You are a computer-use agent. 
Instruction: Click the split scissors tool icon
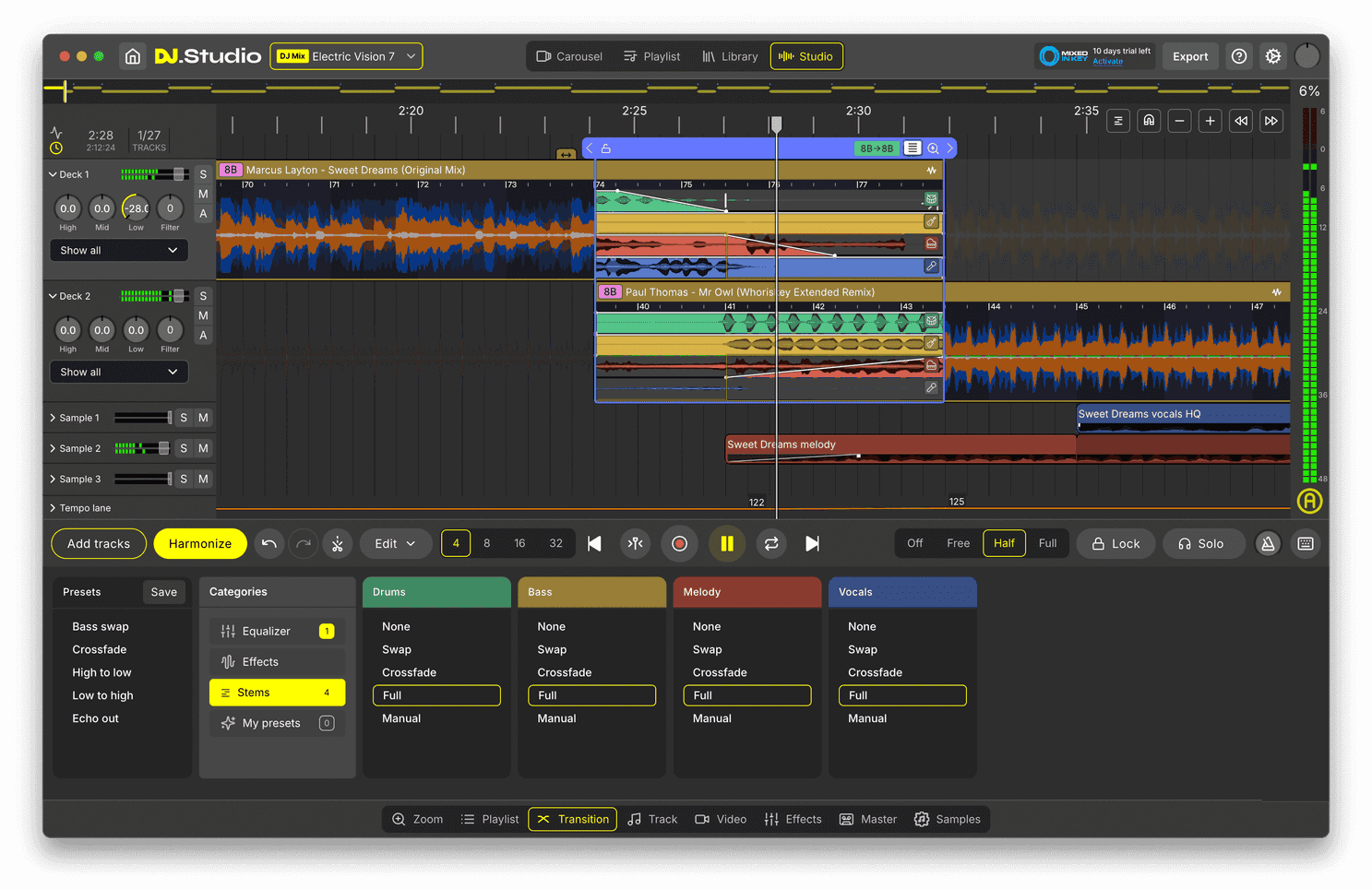(338, 544)
